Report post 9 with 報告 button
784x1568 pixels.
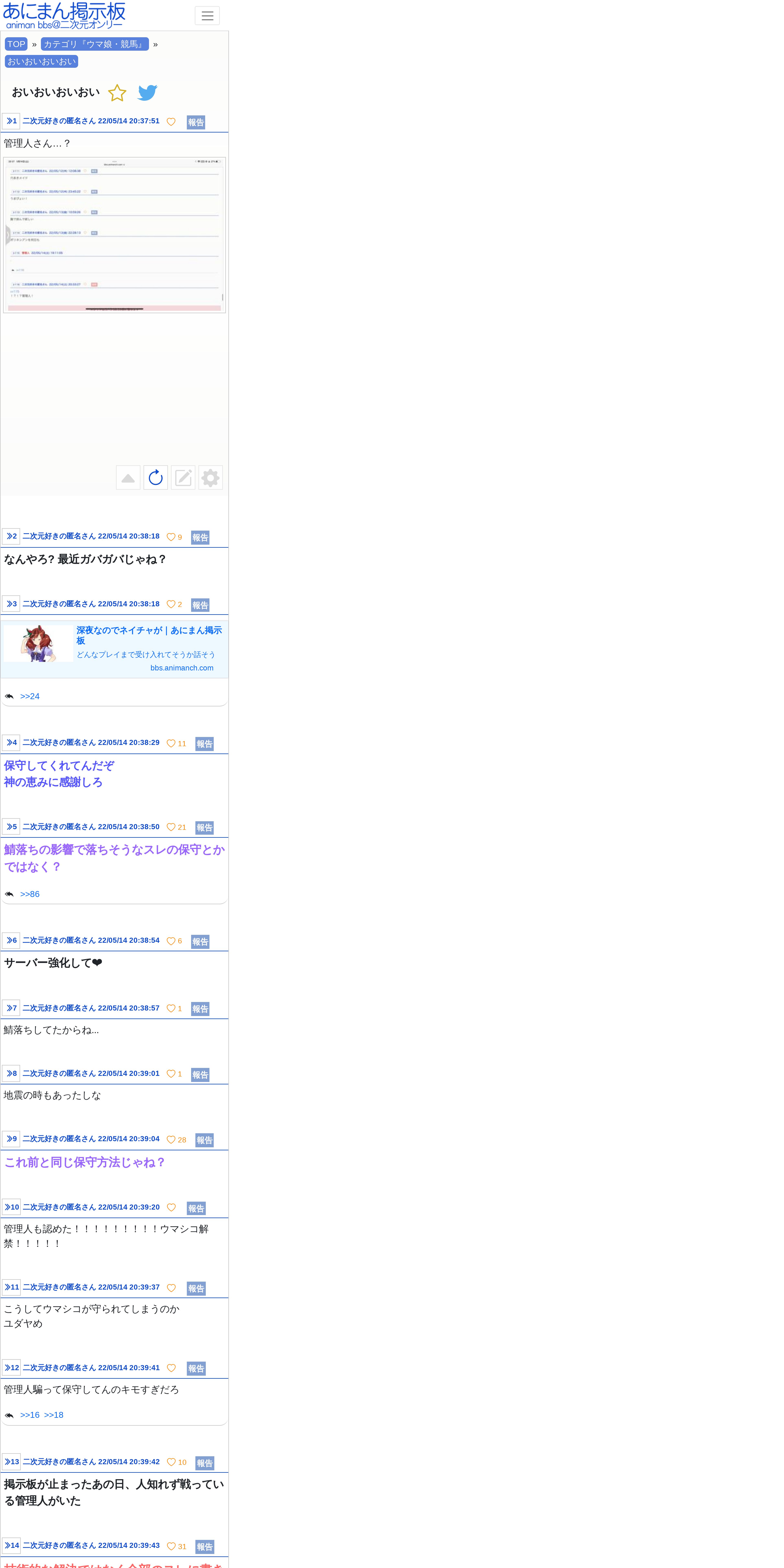pos(205,1140)
